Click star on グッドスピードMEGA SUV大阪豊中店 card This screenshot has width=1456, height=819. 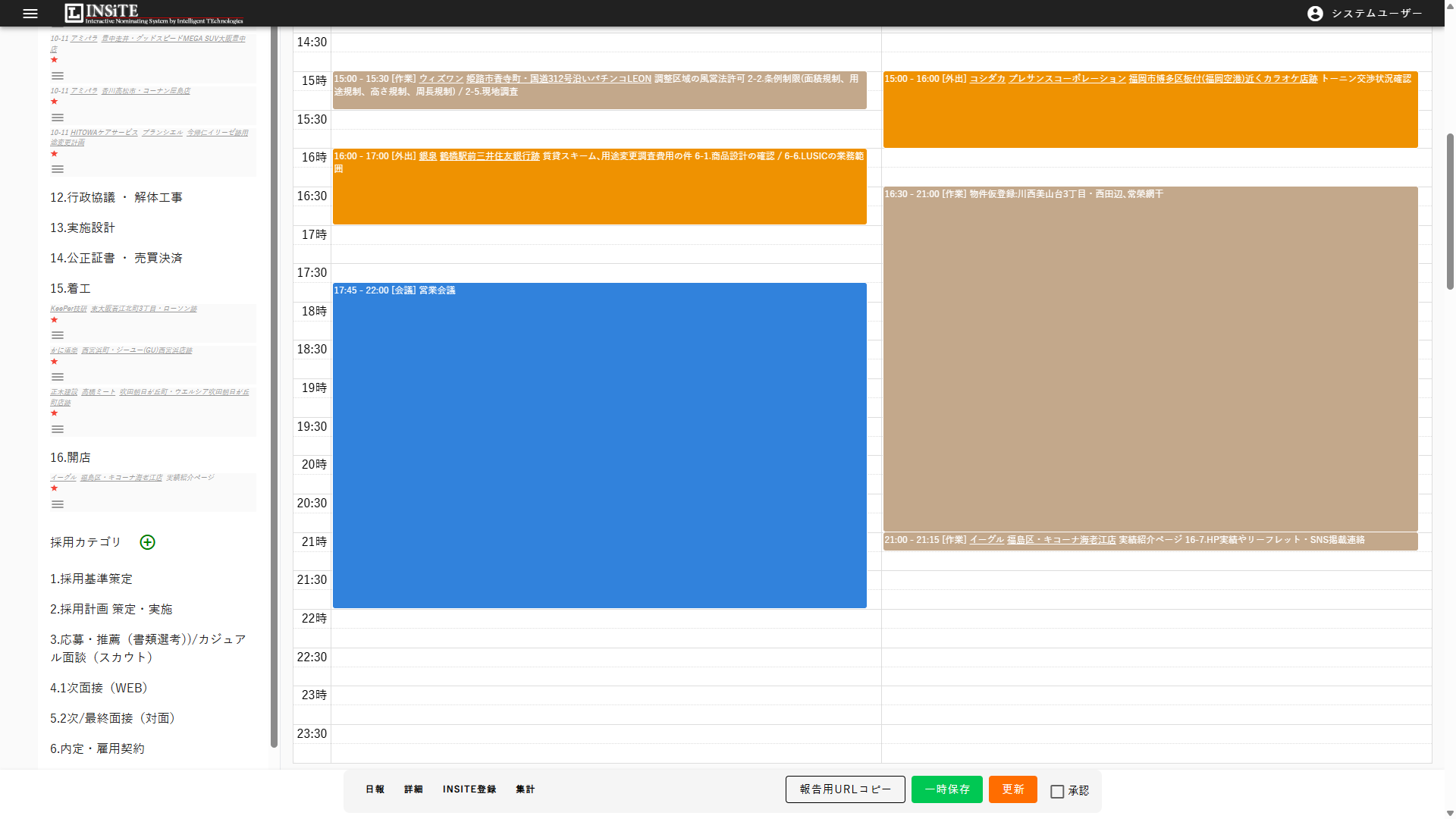(54, 60)
